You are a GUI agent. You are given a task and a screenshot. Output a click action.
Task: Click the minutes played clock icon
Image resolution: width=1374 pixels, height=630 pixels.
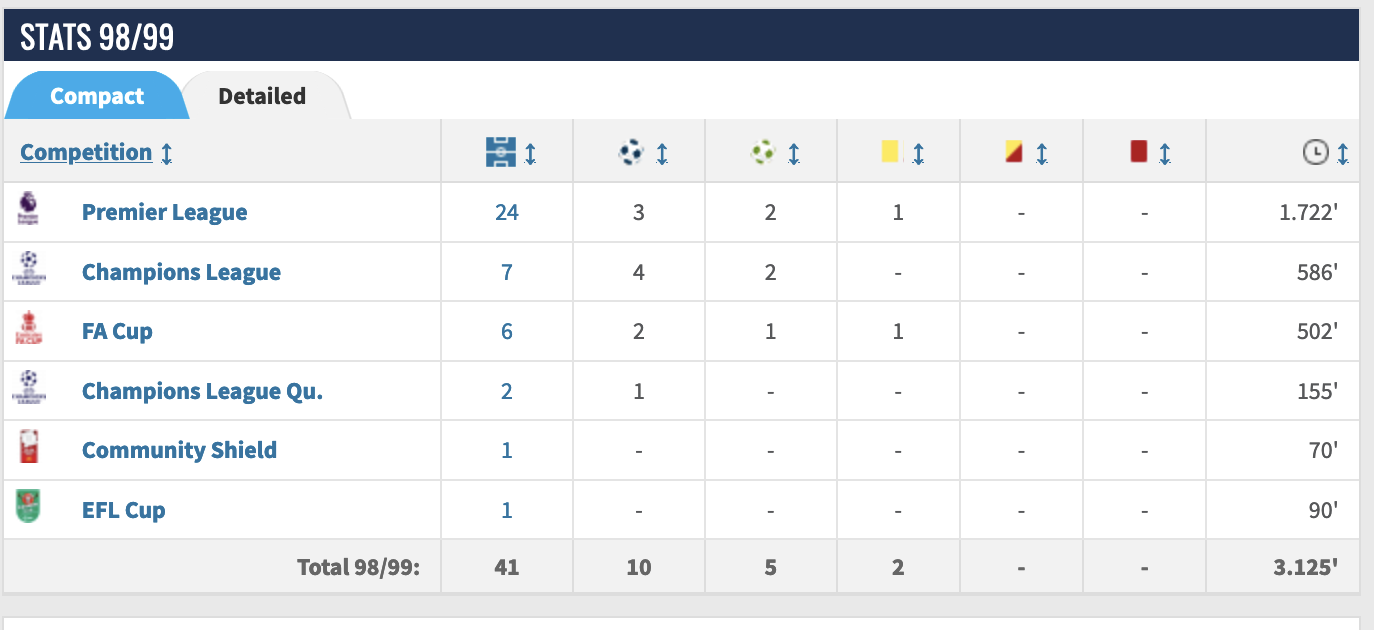[x=1315, y=153]
